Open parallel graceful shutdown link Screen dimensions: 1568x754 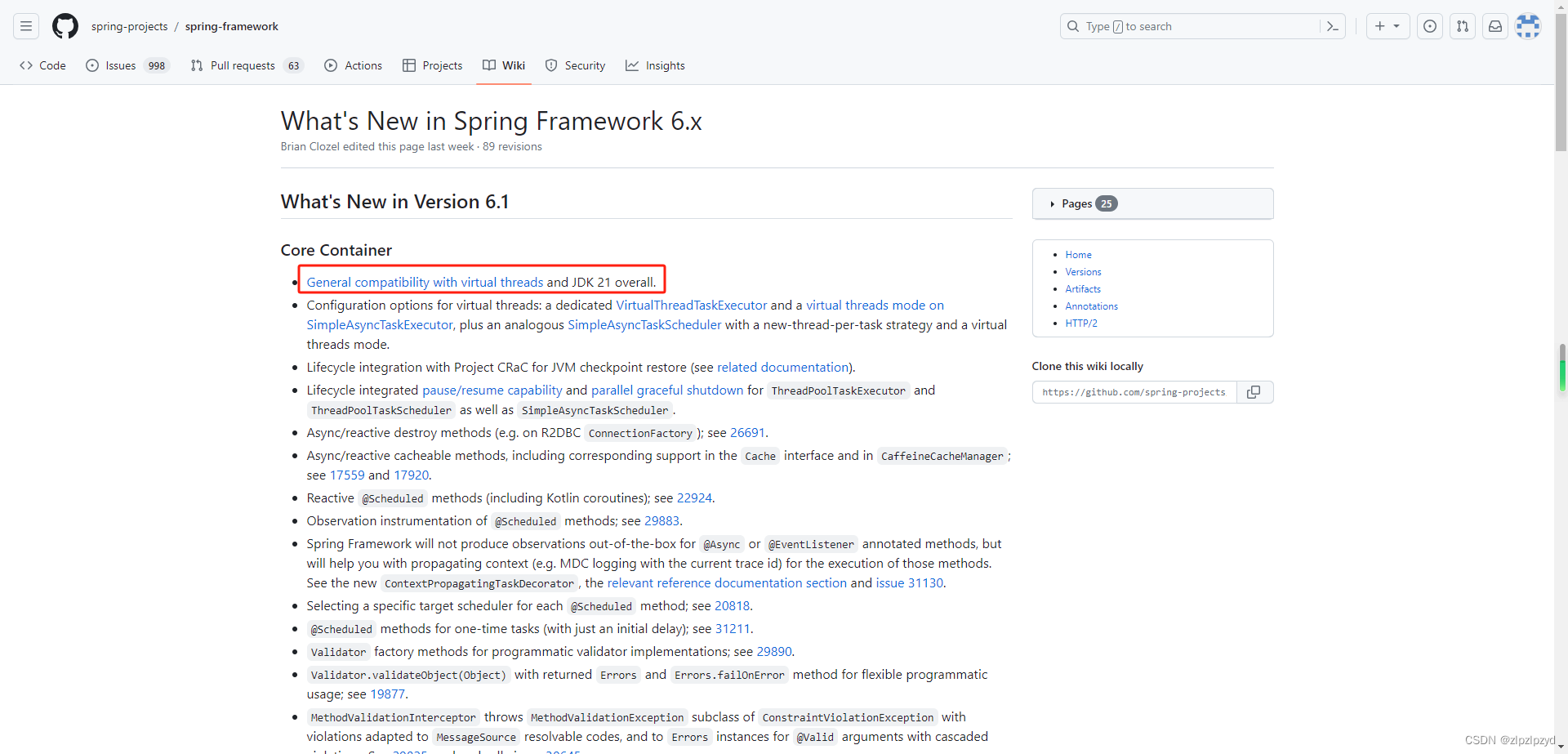667,390
